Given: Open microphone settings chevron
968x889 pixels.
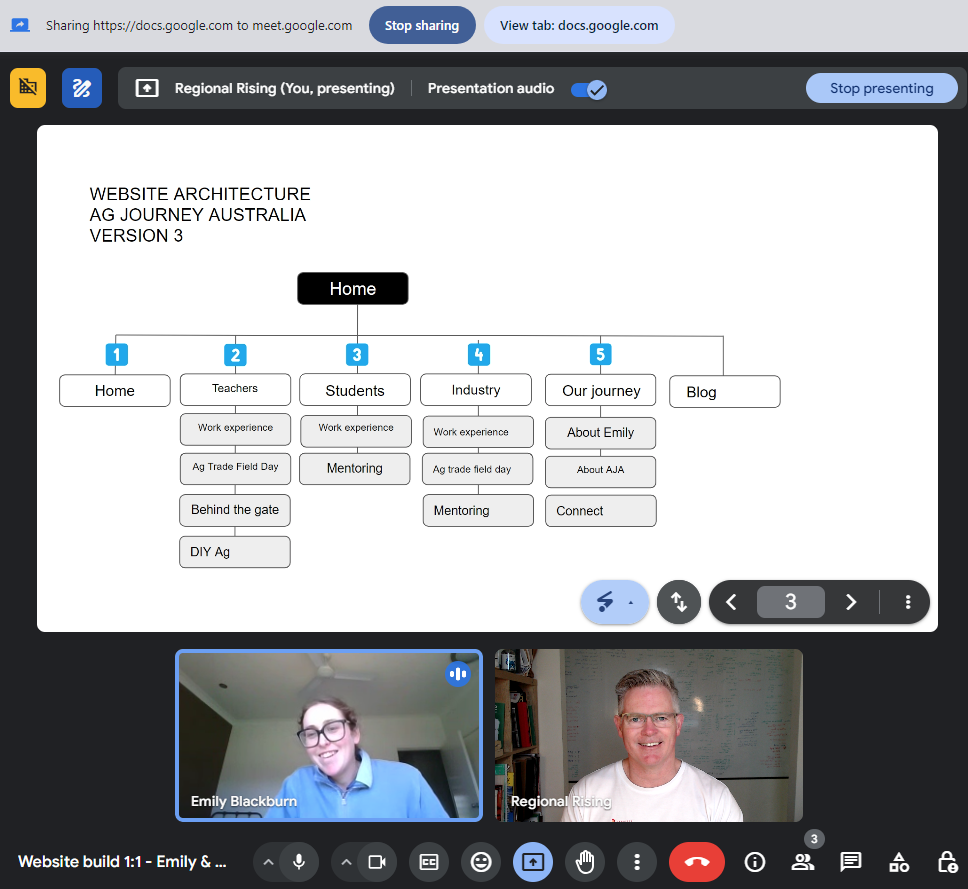Looking at the screenshot, I should click(268, 862).
